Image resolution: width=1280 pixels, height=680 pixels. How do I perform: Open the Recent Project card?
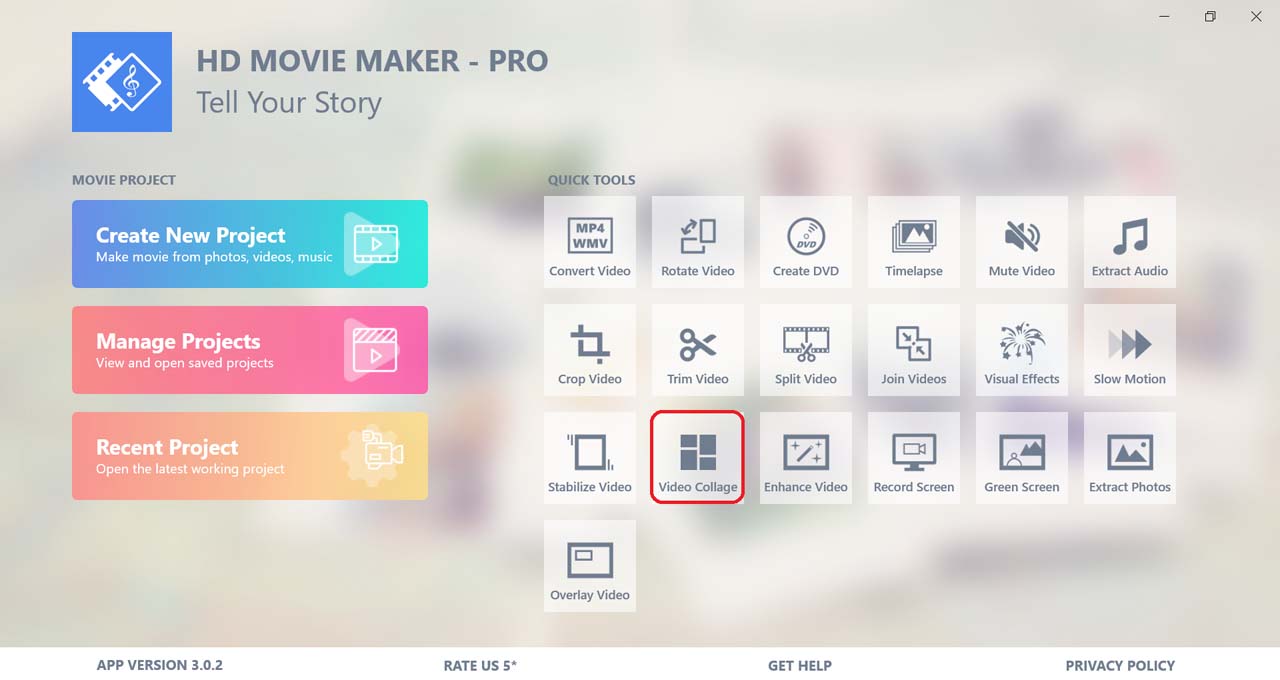tap(250, 456)
